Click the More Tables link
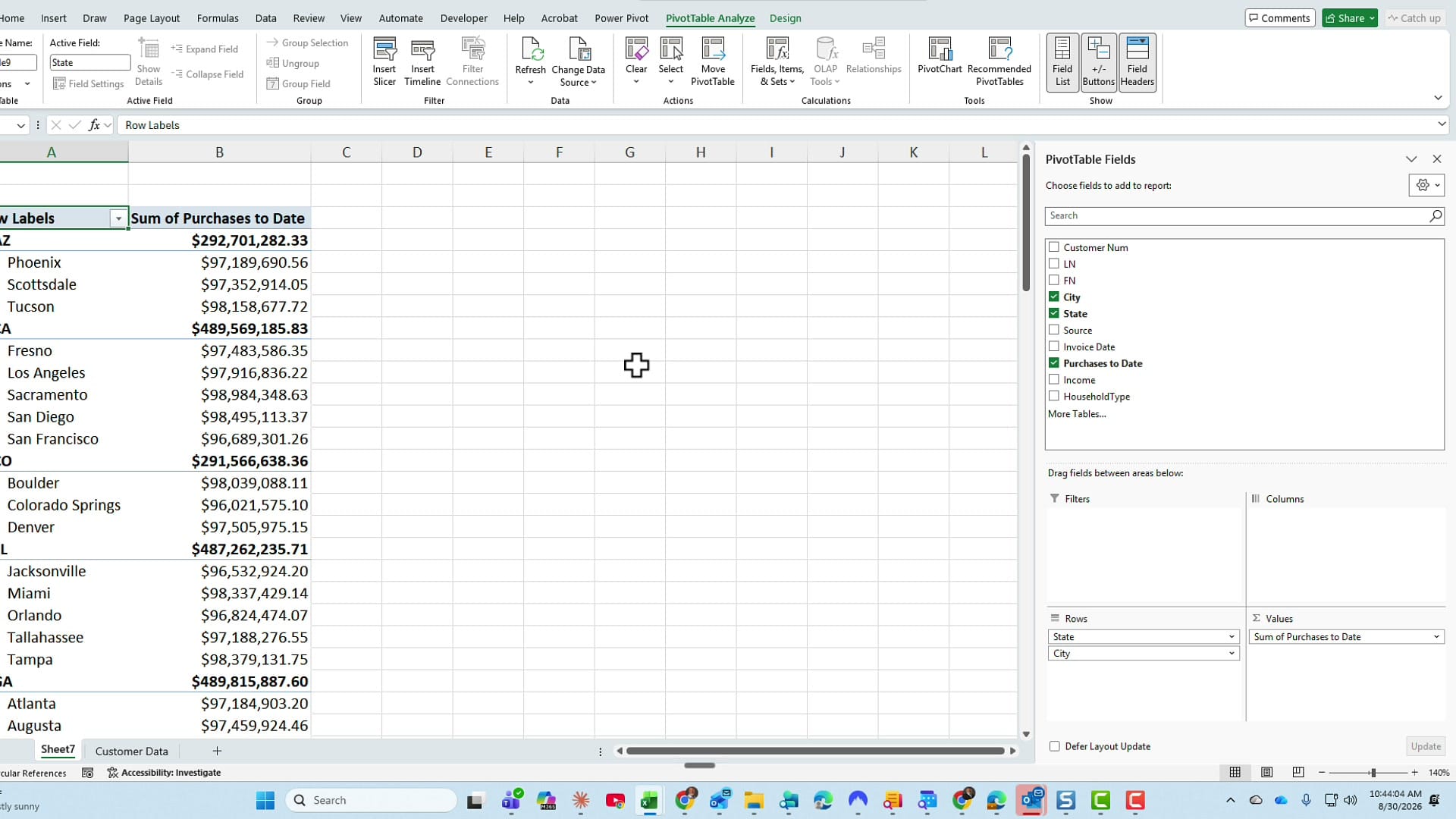1456x819 pixels. click(1077, 414)
